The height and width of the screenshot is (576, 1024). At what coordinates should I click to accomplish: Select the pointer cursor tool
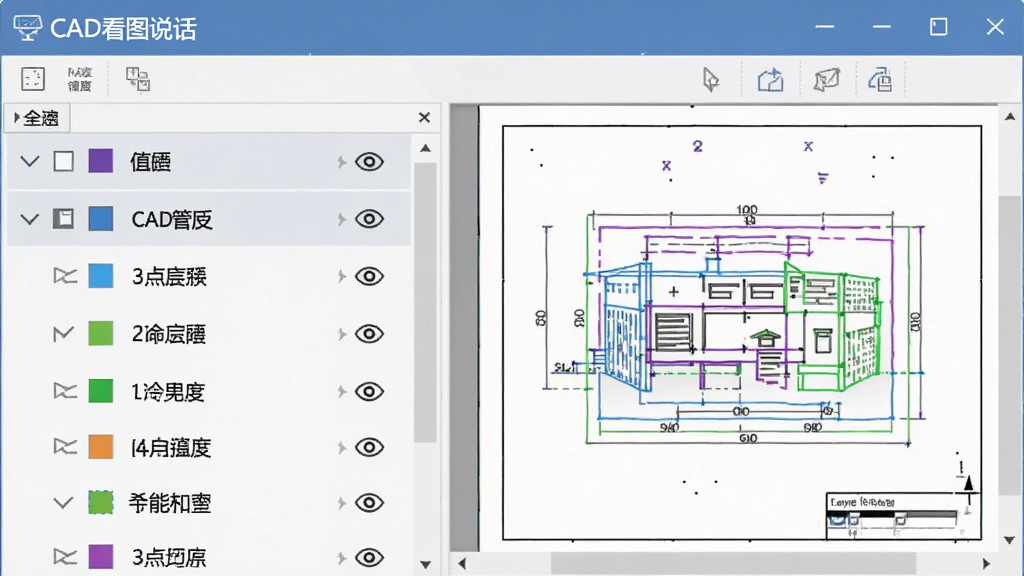click(x=711, y=80)
